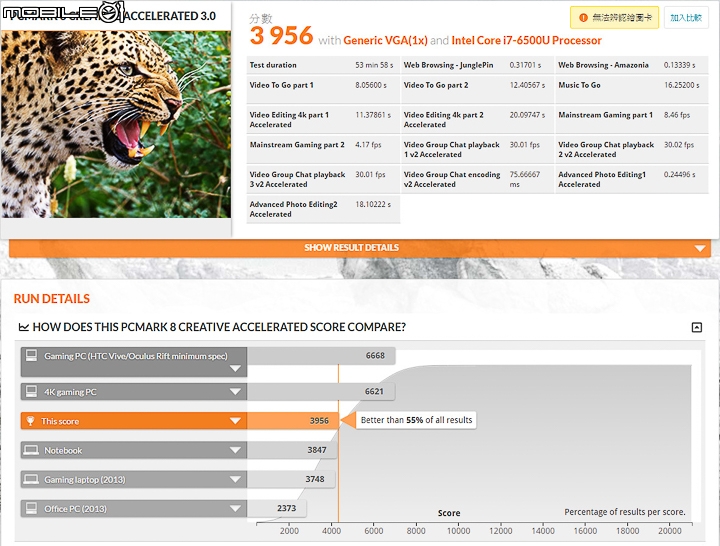Click the comparison question heading
The width and height of the screenshot is (720, 546).
coord(219,327)
